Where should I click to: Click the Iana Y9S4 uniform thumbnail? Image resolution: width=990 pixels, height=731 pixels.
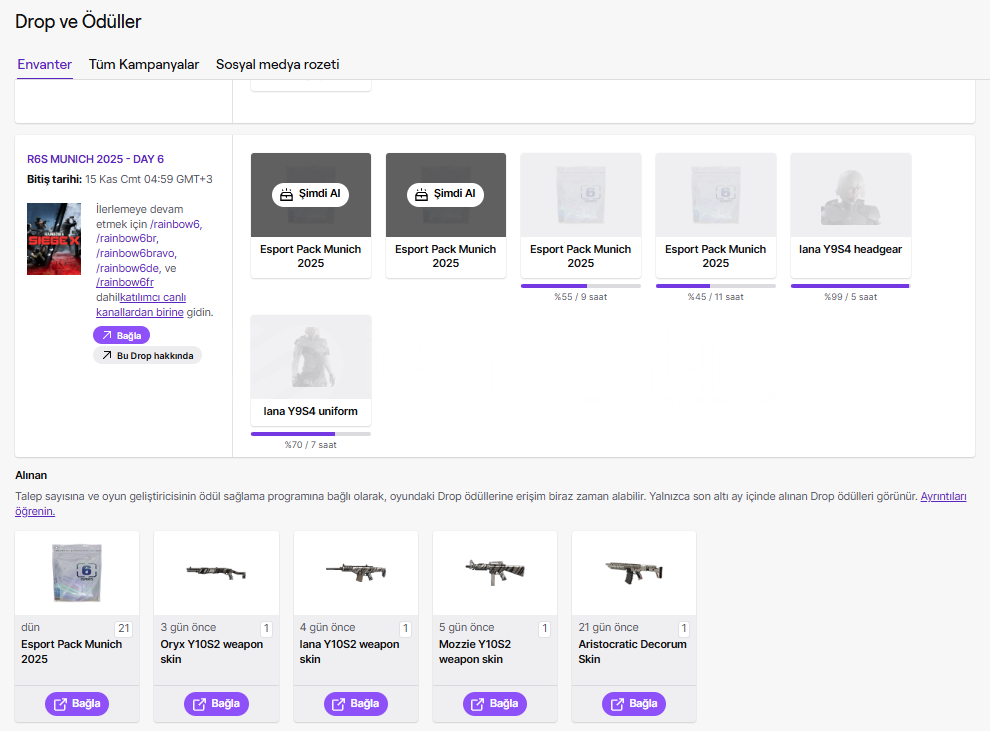[x=310, y=356]
